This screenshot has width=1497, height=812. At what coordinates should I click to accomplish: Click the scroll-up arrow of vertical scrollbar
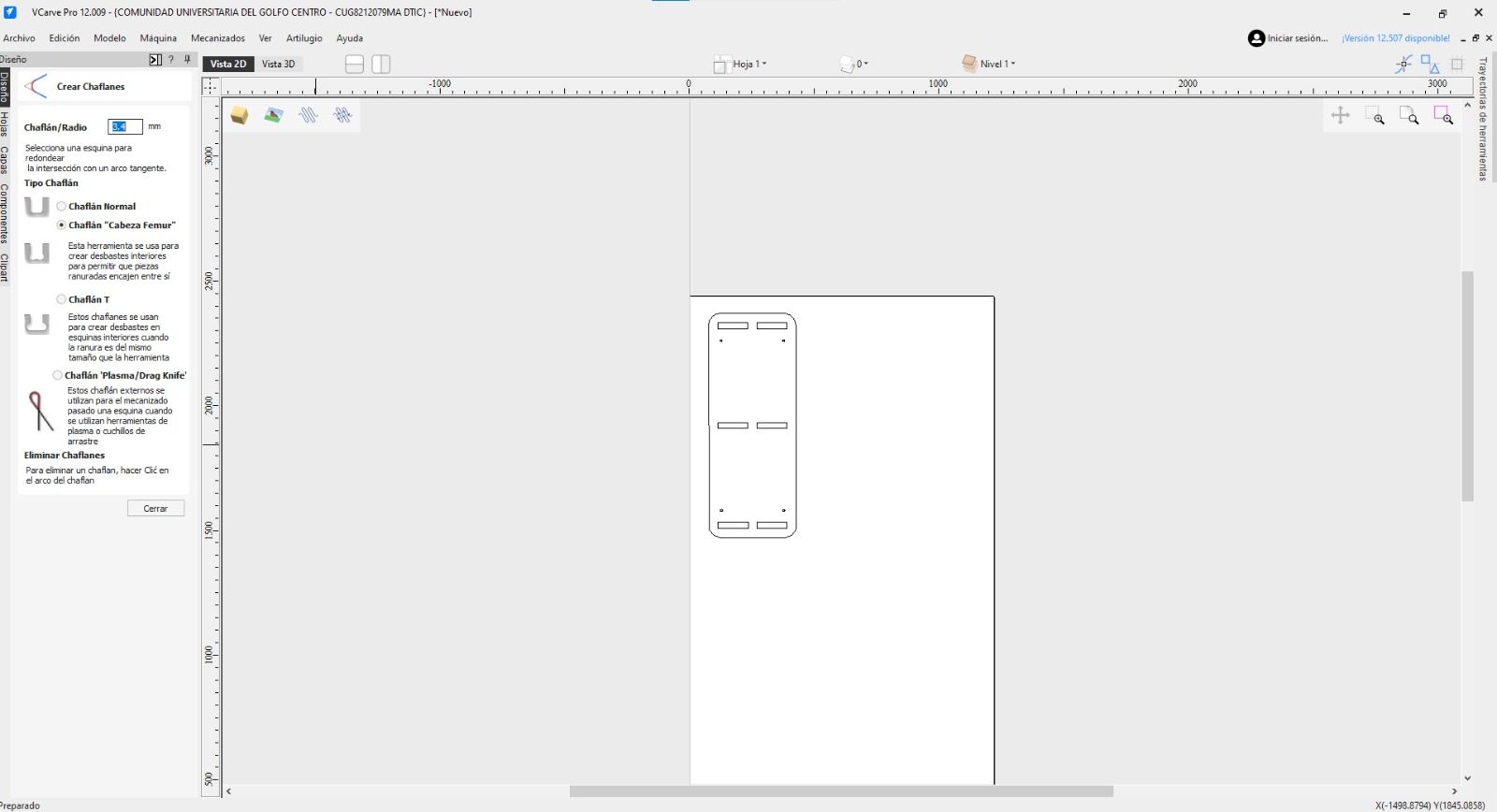click(1467, 105)
